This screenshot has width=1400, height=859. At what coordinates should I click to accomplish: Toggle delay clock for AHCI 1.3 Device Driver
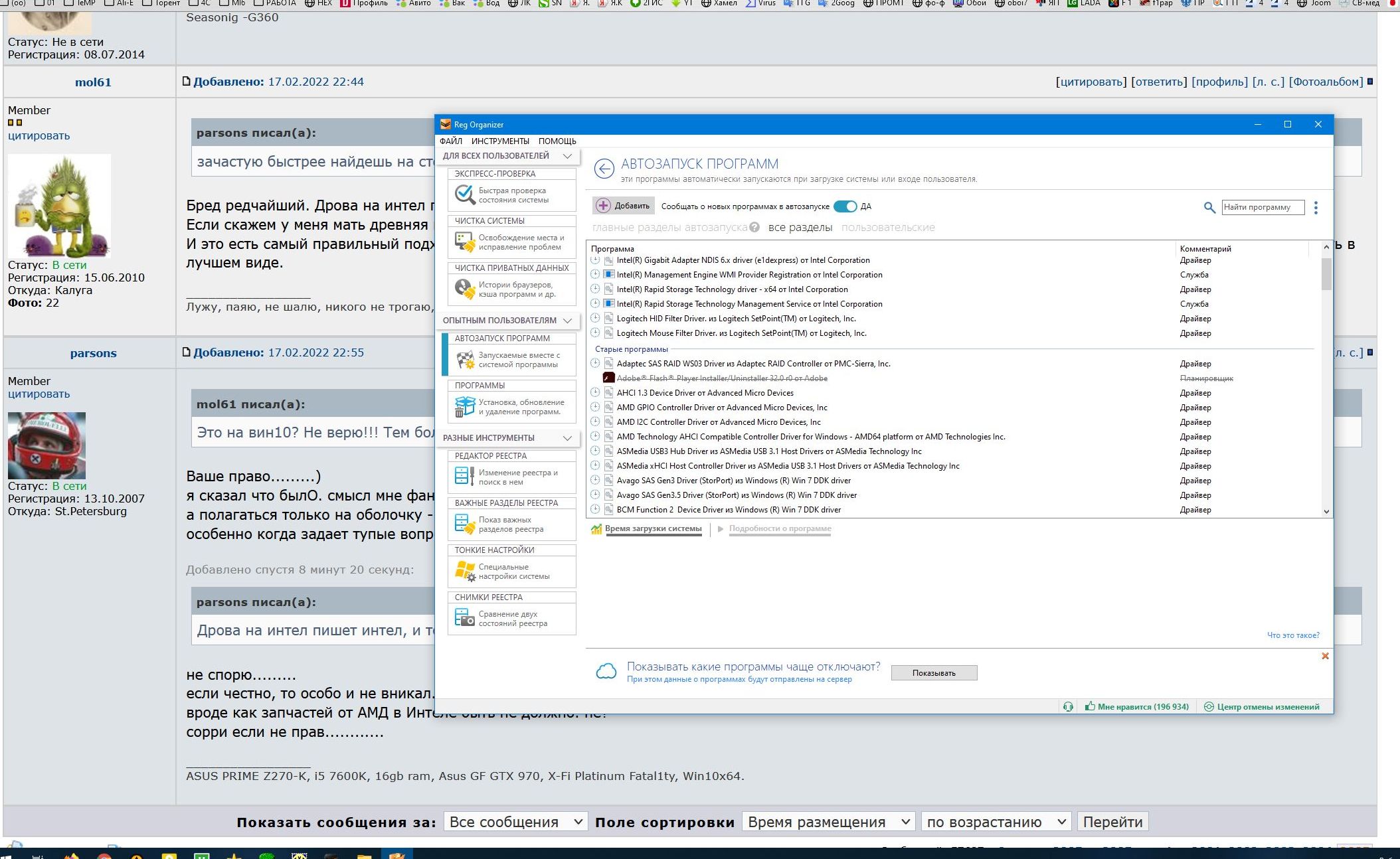pyautogui.click(x=595, y=393)
